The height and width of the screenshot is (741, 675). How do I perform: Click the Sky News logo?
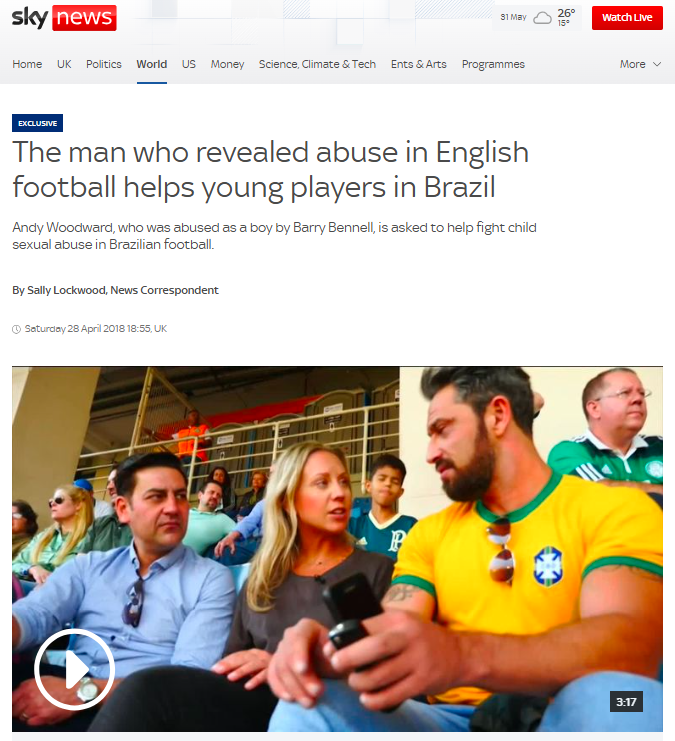click(64, 18)
